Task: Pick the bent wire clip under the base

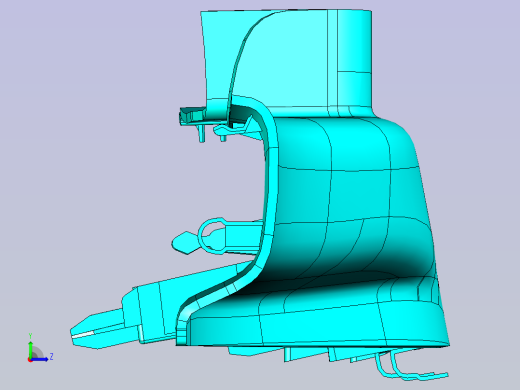Action: point(412,366)
